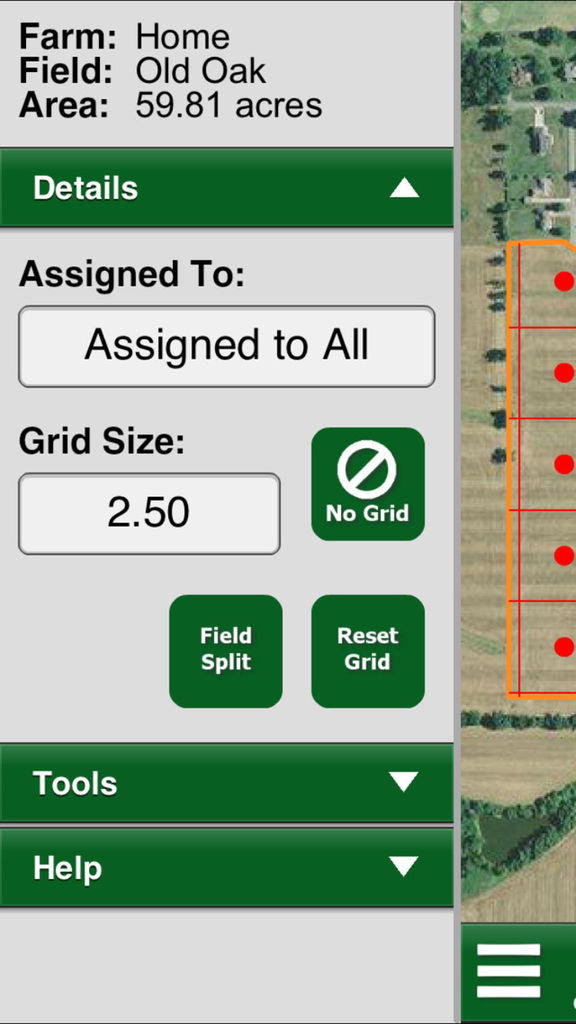Viewport: 576px width, 1024px height.
Task: Open Field Split tool
Action: pyautogui.click(x=226, y=651)
